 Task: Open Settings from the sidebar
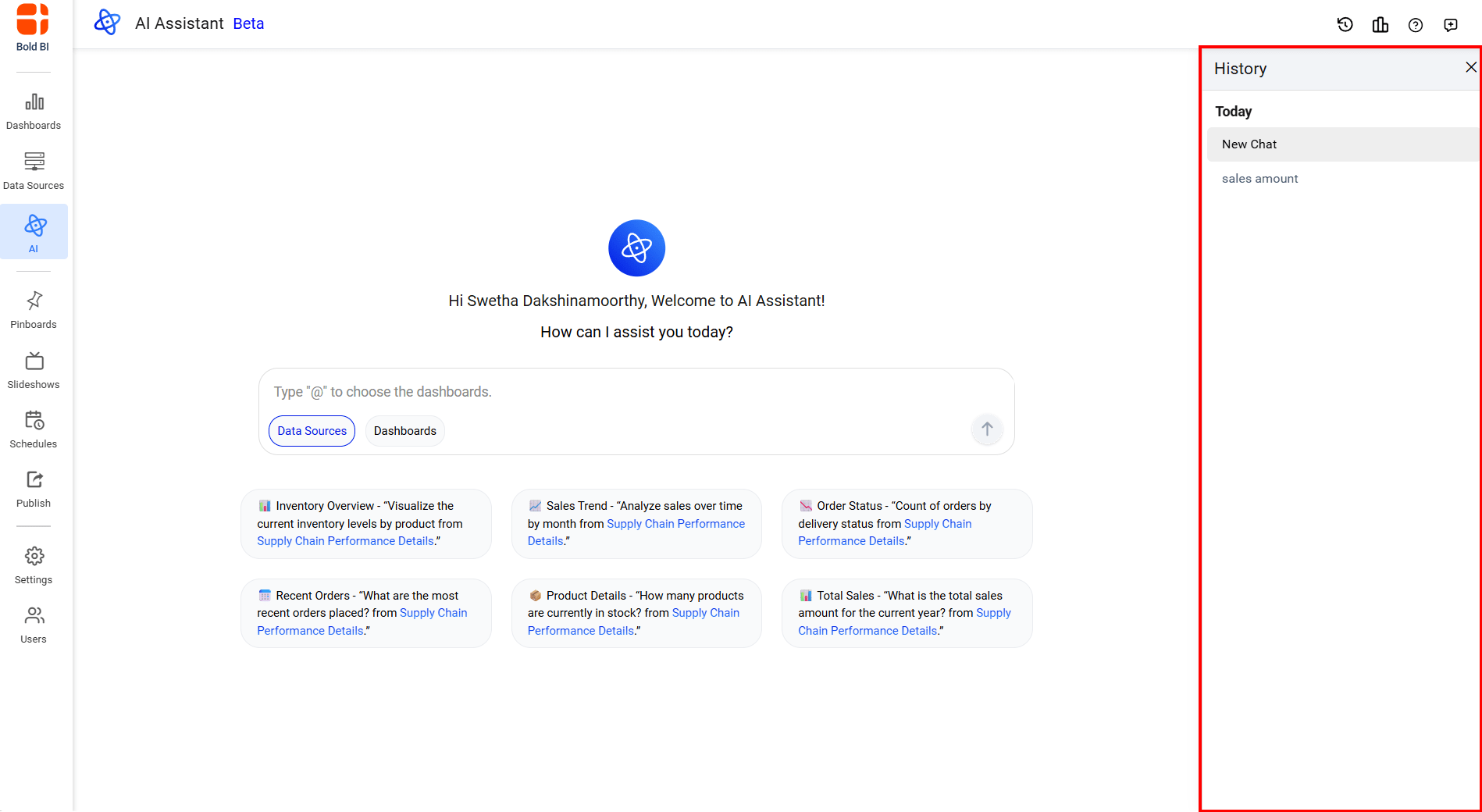tap(34, 565)
